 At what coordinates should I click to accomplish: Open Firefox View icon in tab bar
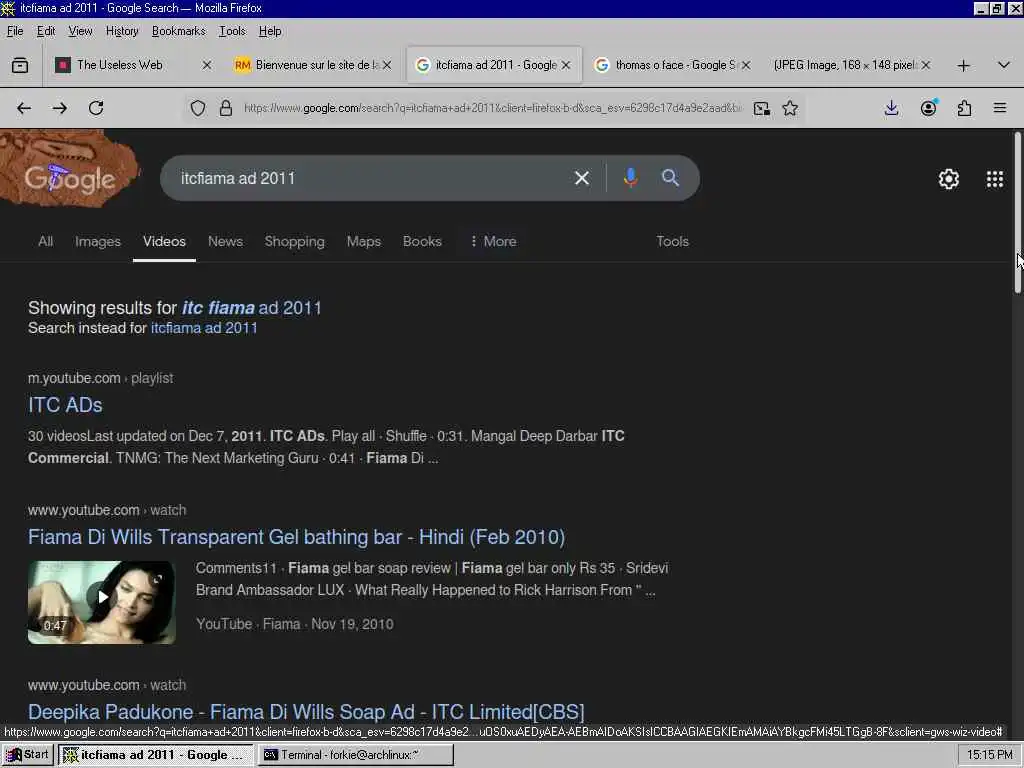click(20, 65)
